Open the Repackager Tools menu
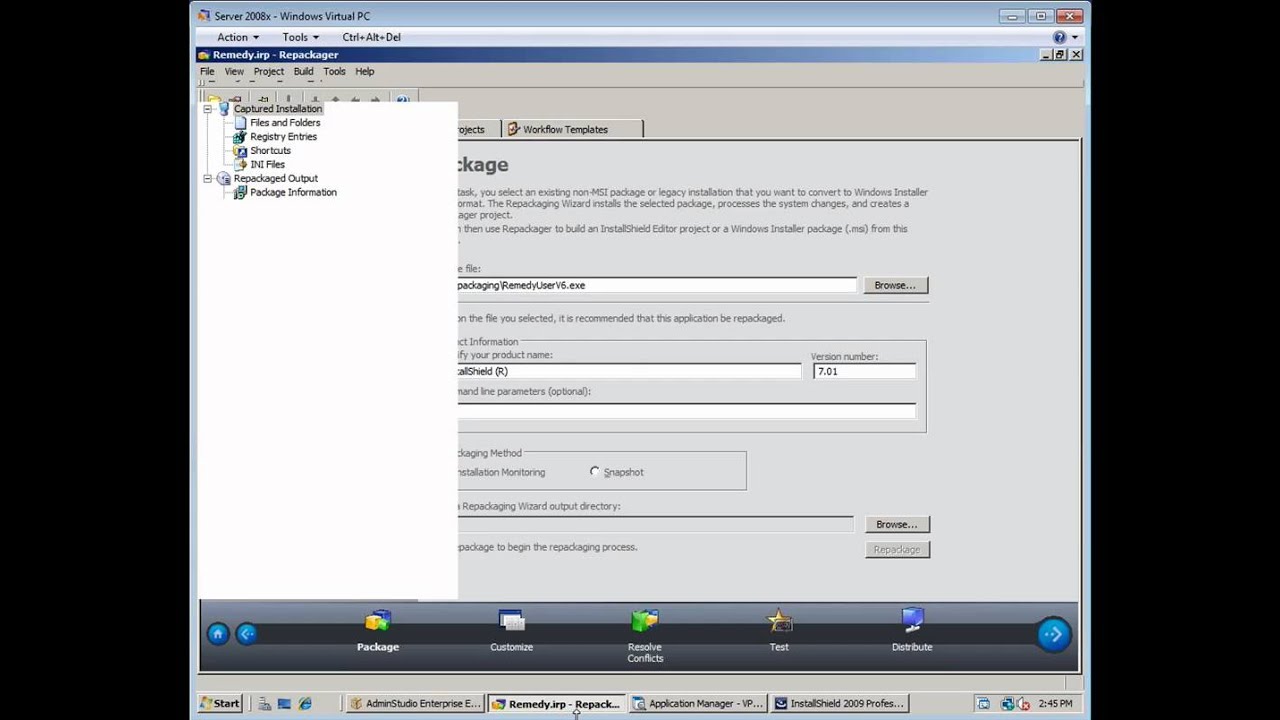This screenshot has width=1280, height=720. coord(334,72)
